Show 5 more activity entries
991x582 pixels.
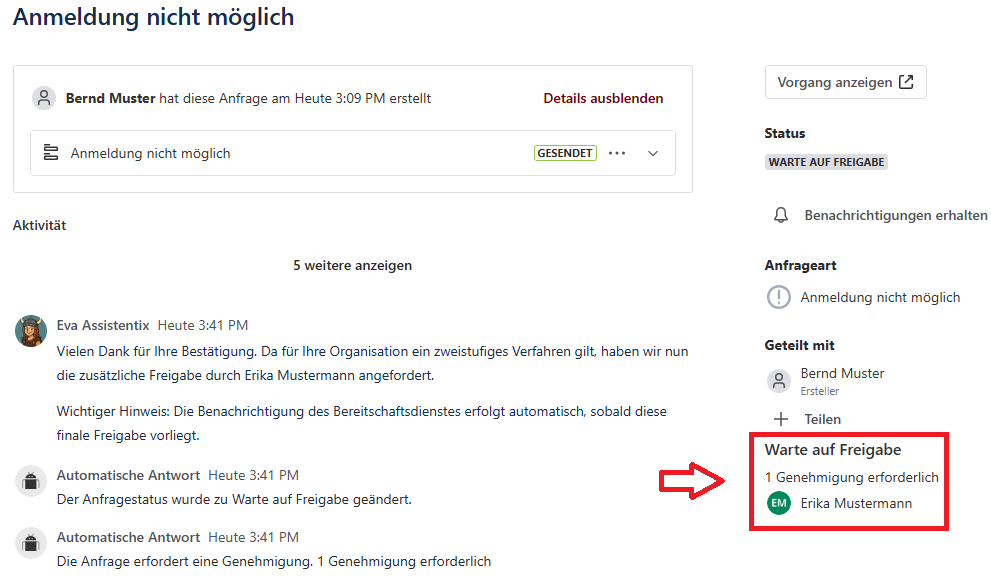[x=352, y=265]
